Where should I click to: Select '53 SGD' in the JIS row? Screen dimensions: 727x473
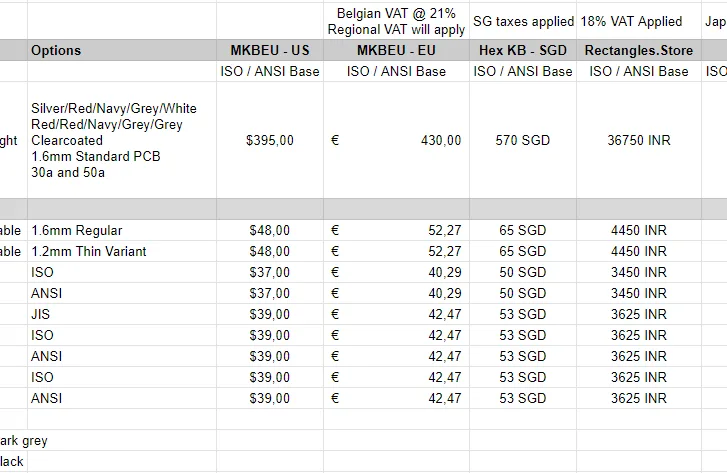point(523,314)
